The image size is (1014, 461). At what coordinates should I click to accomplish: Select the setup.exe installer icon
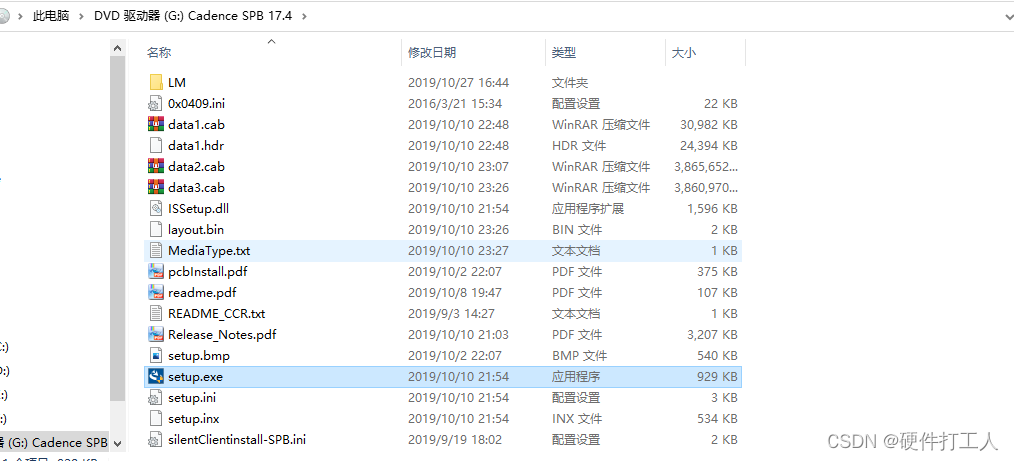click(x=155, y=377)
